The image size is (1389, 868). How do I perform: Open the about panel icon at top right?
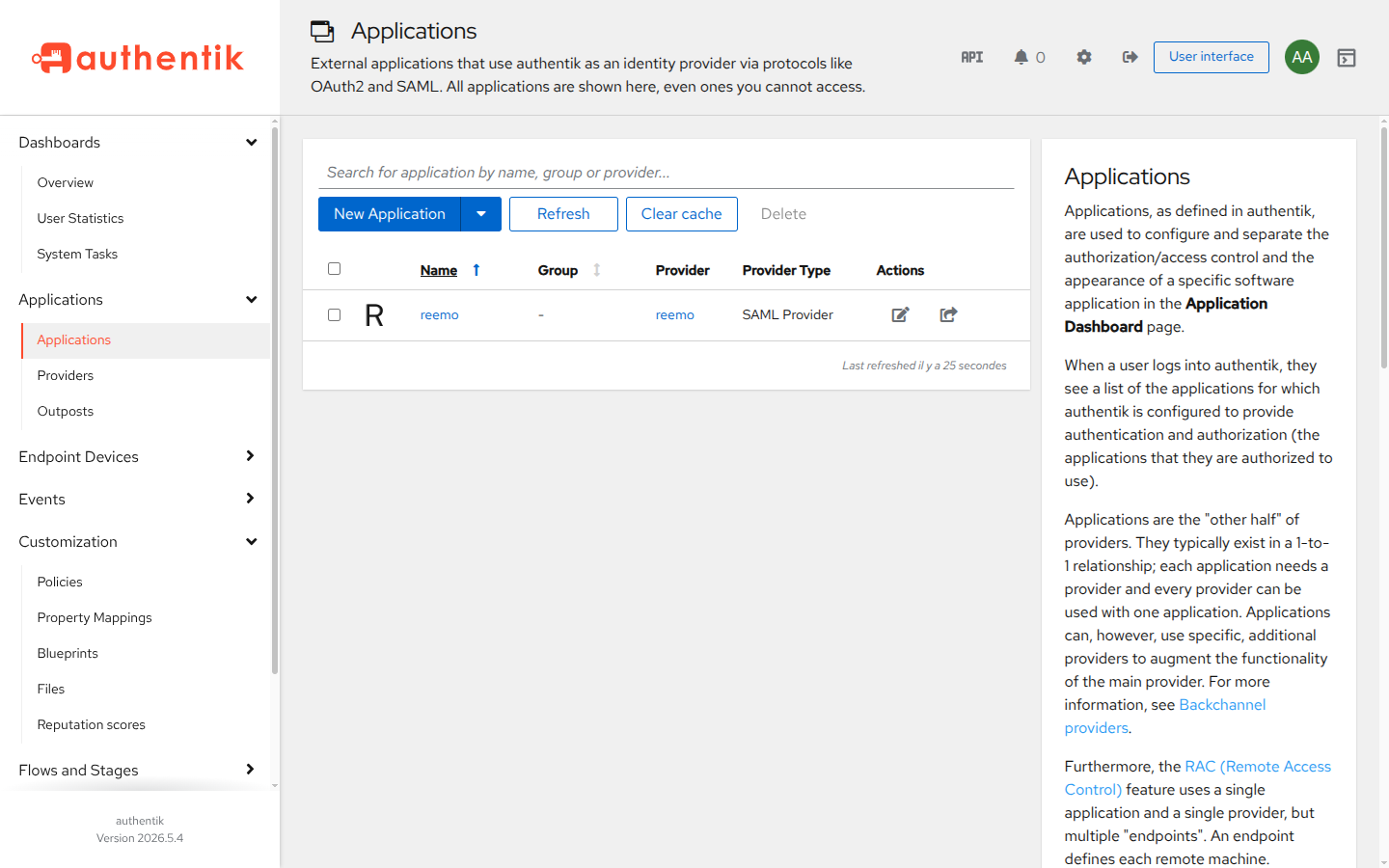1347,58
